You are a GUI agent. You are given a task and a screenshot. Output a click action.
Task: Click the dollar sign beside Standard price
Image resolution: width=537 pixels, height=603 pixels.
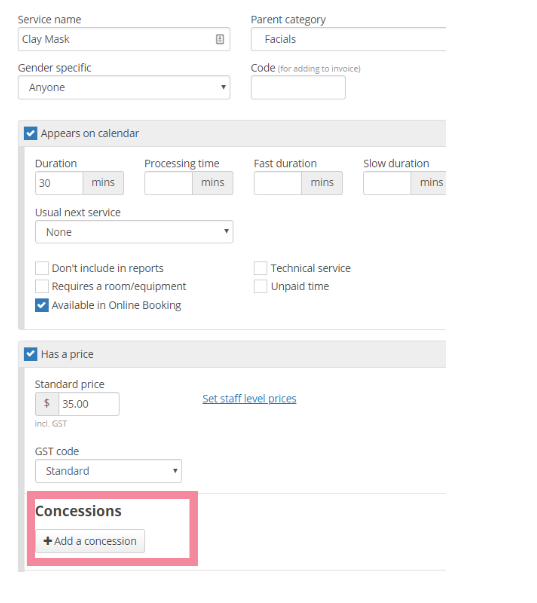point(47,404)
